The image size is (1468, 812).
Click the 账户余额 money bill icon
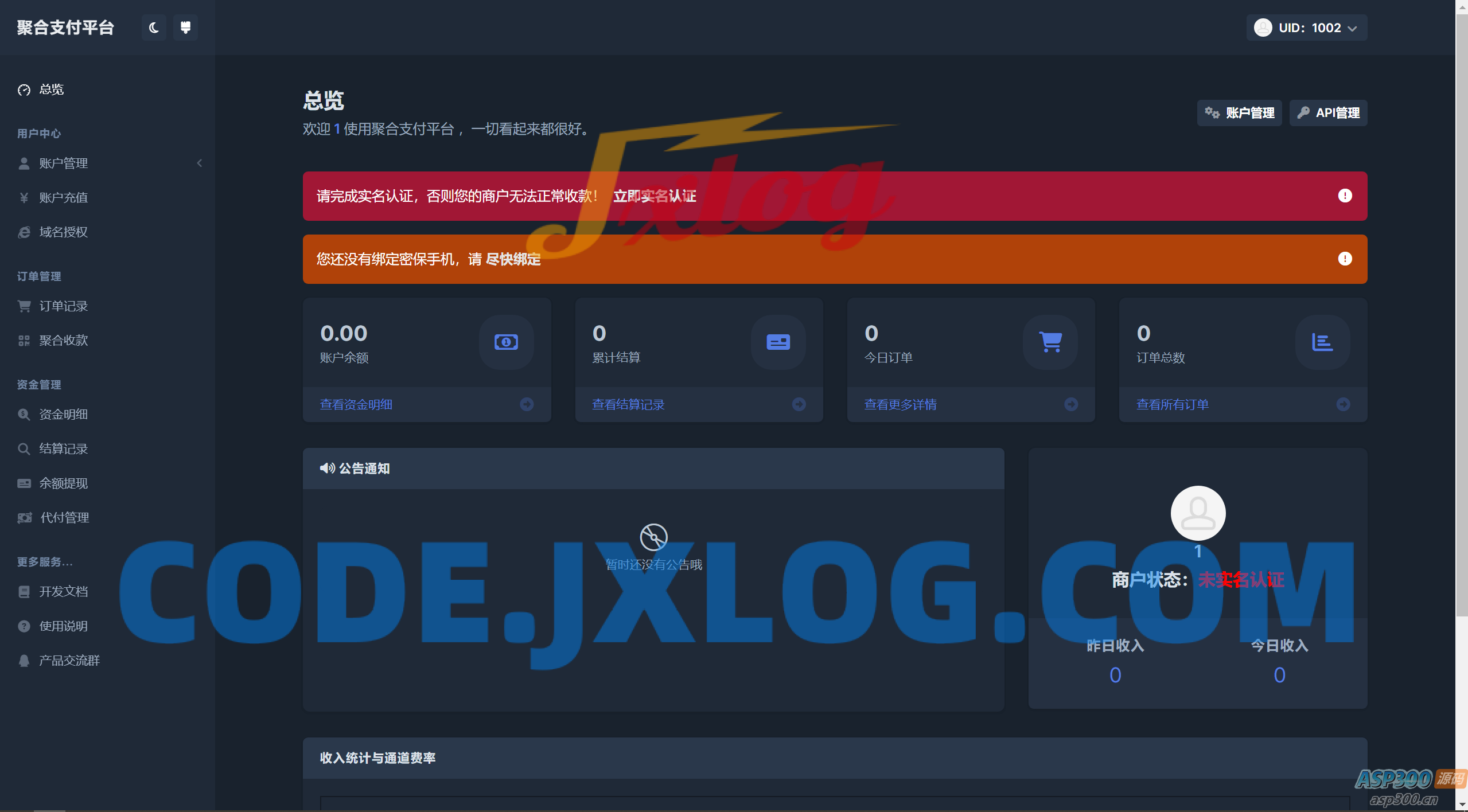506,342
